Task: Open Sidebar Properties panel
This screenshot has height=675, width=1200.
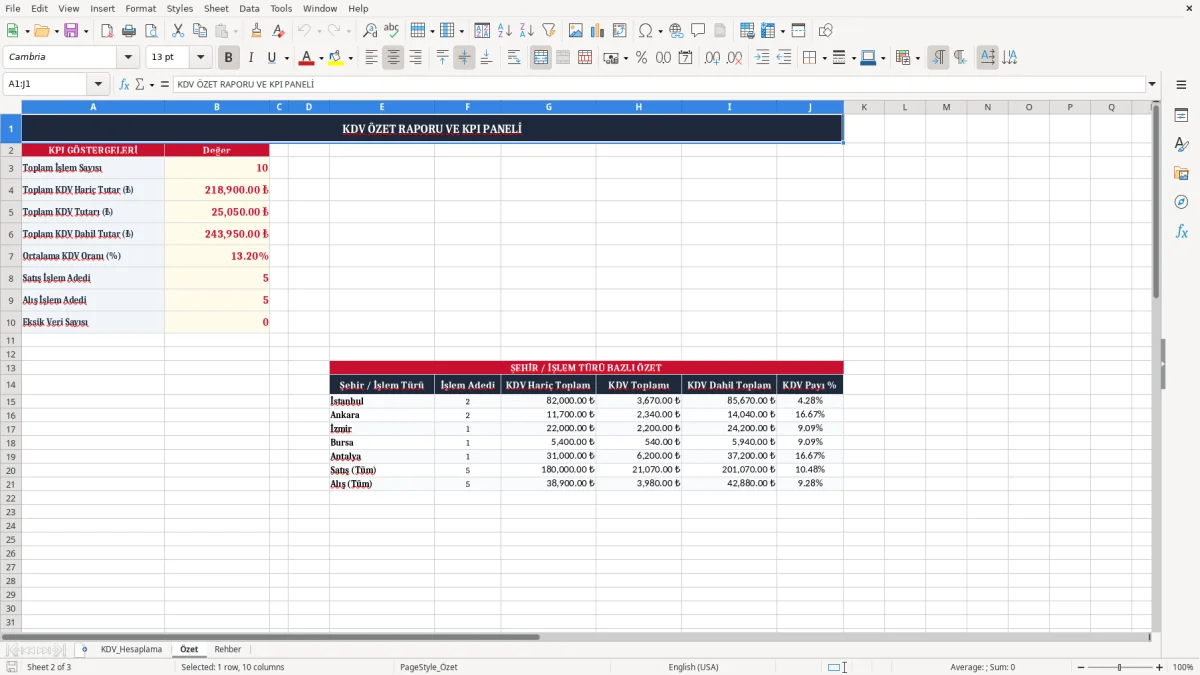Action: [x=1181, y=116]
